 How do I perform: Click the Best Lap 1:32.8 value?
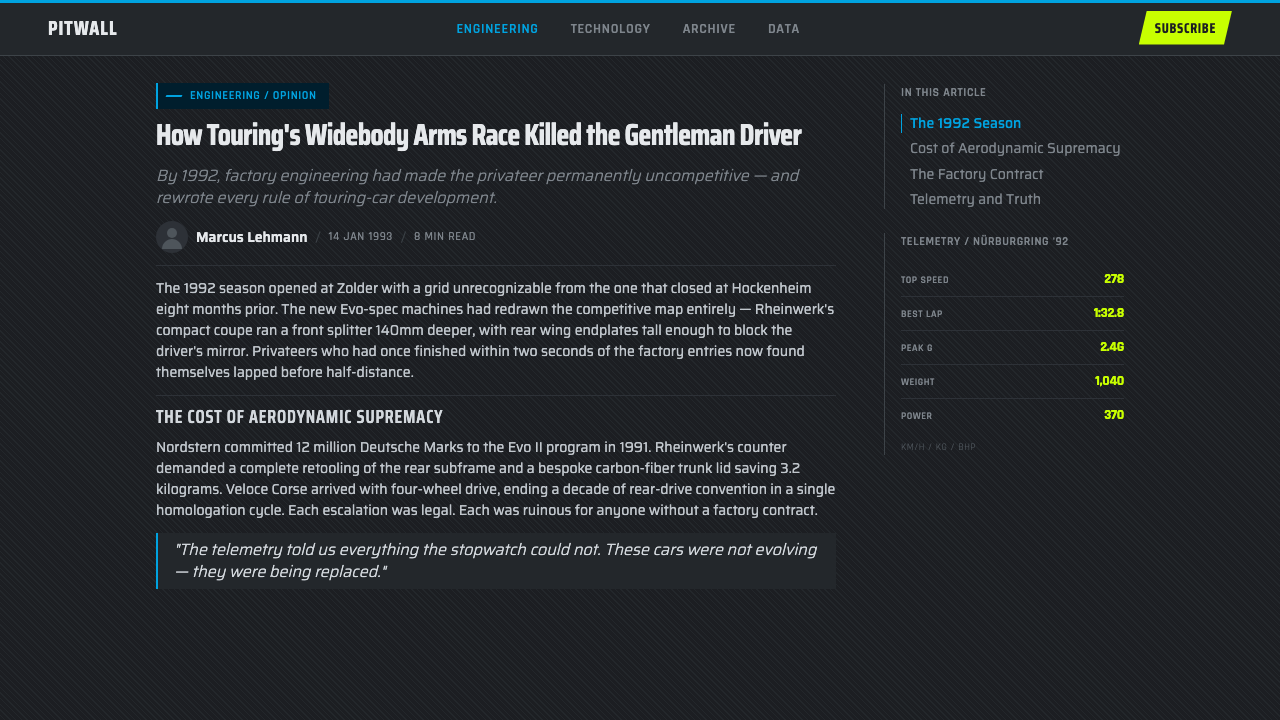1108,313
